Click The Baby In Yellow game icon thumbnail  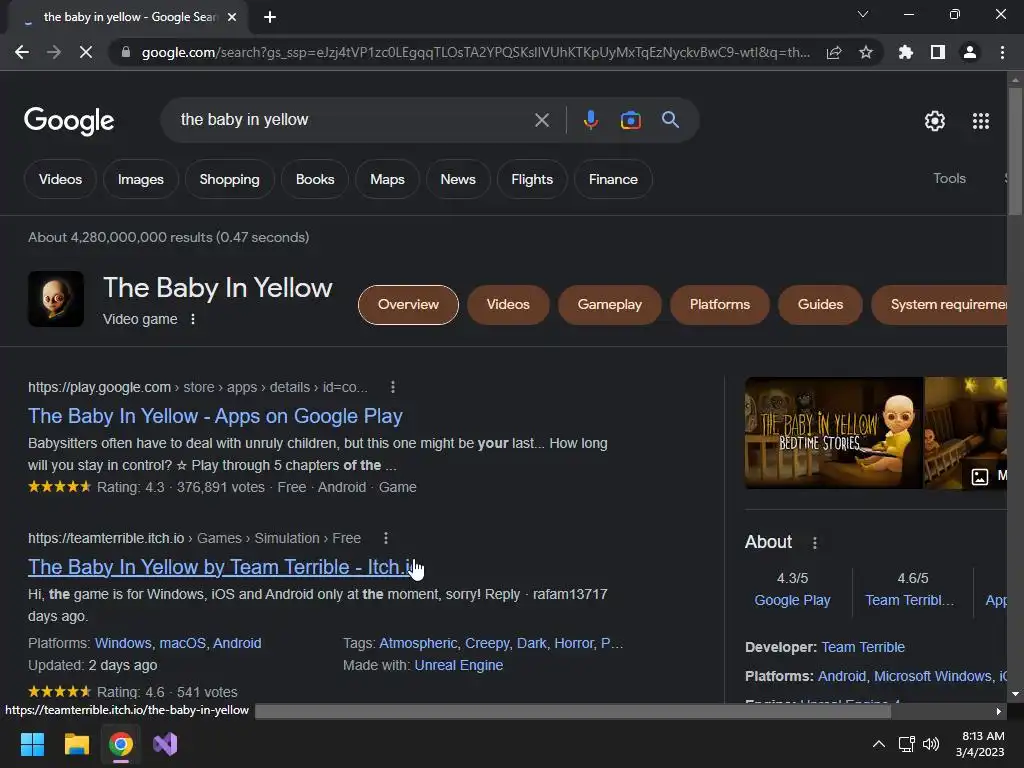click(56, 298)
